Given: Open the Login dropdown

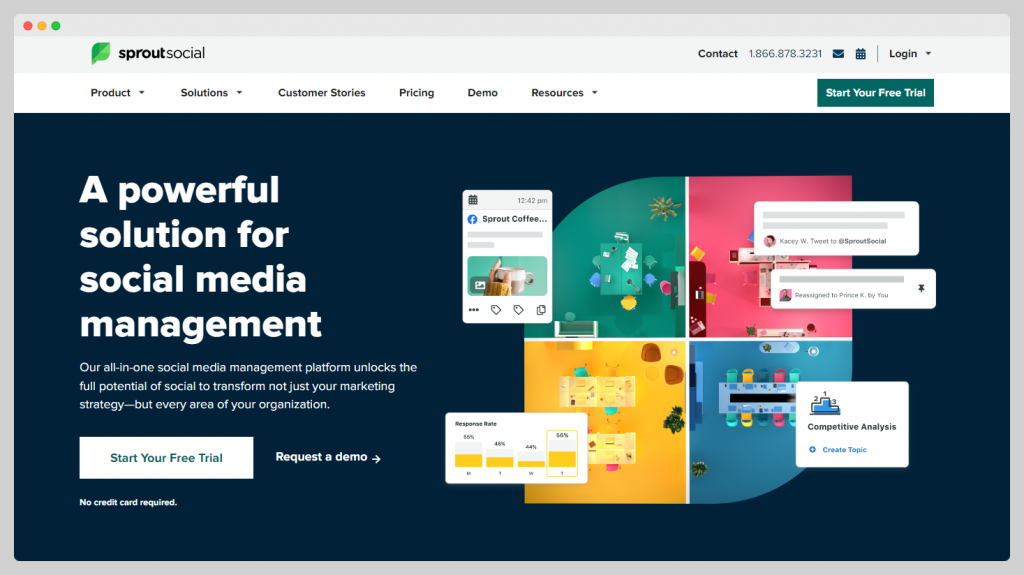Looking at the screenshot, I should click(909, 54).
